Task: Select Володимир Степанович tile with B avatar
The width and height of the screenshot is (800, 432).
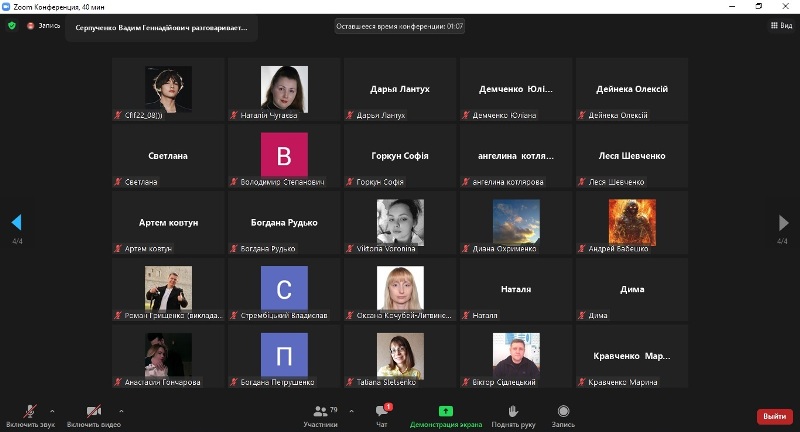Action: (284, 156)
